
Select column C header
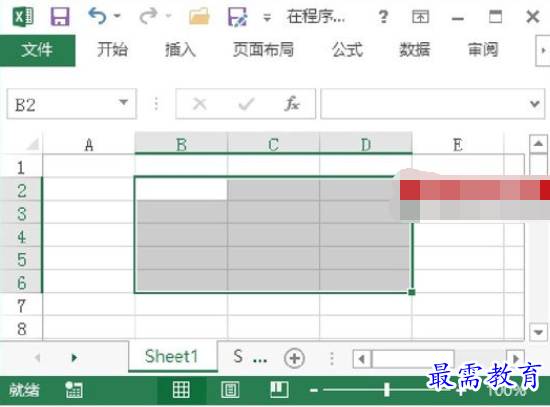click(273, 145)
